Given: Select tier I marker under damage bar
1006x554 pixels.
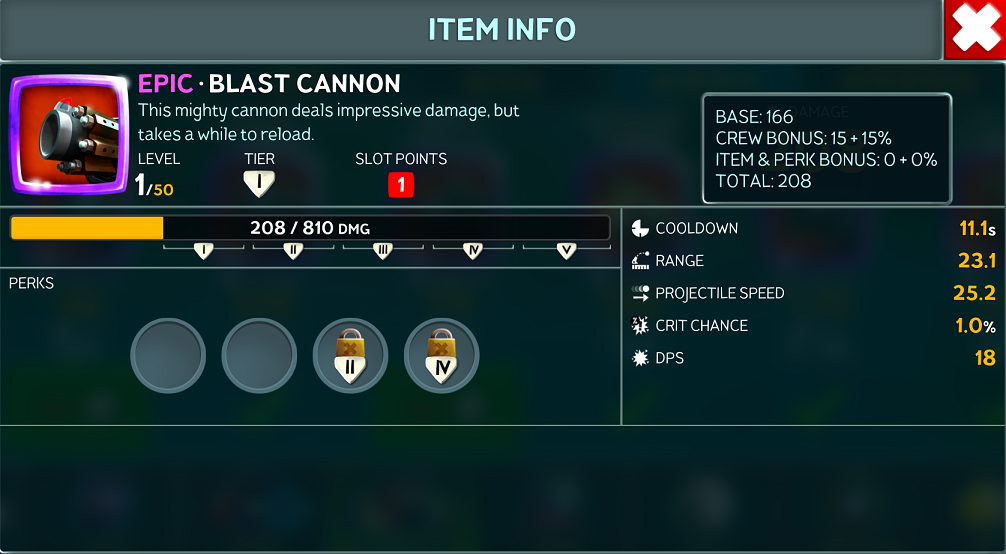Looking at the screenshot, I should point(203,250).
